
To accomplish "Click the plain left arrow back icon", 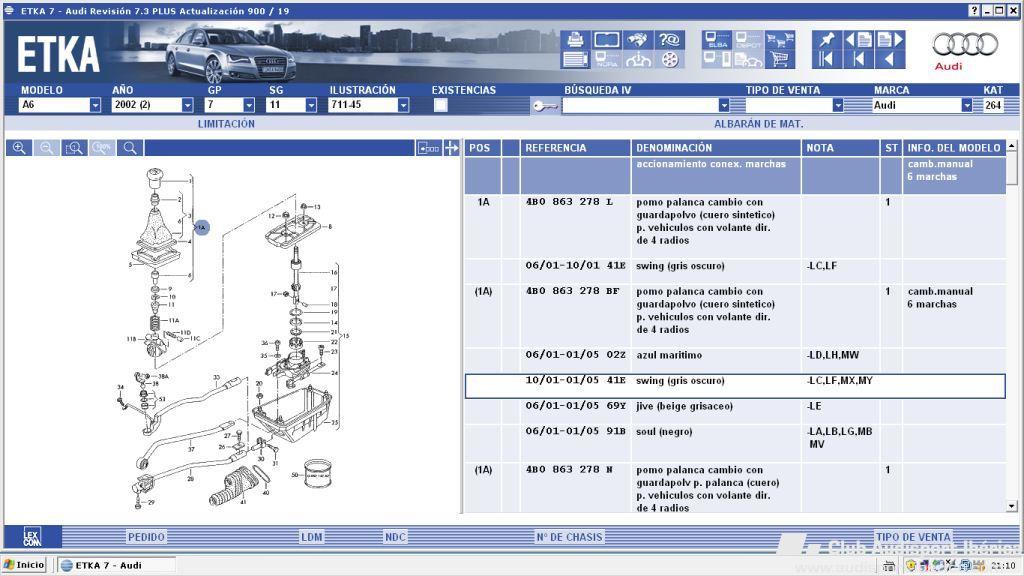I will coord(889,59).
